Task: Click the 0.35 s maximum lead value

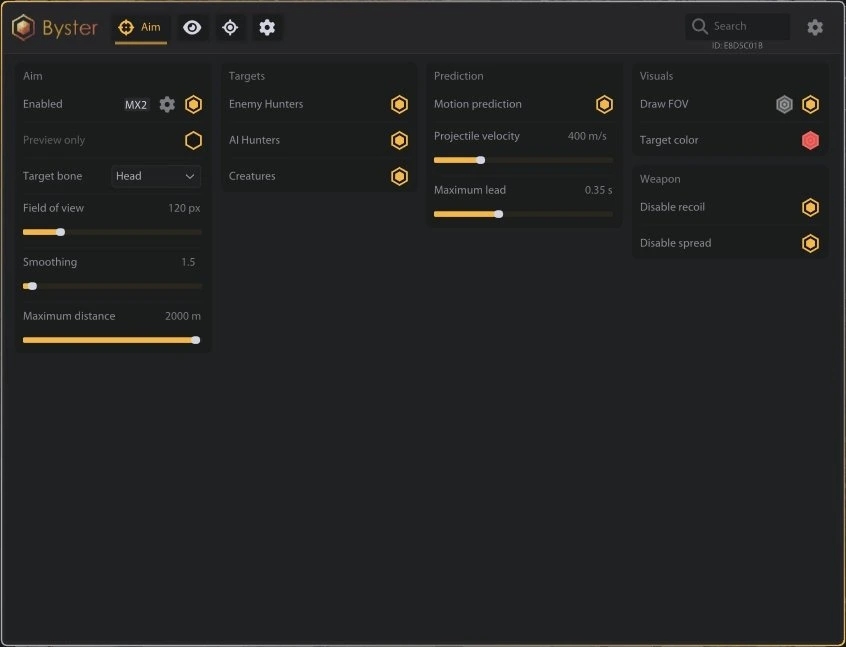Action: tap(598, 190)
